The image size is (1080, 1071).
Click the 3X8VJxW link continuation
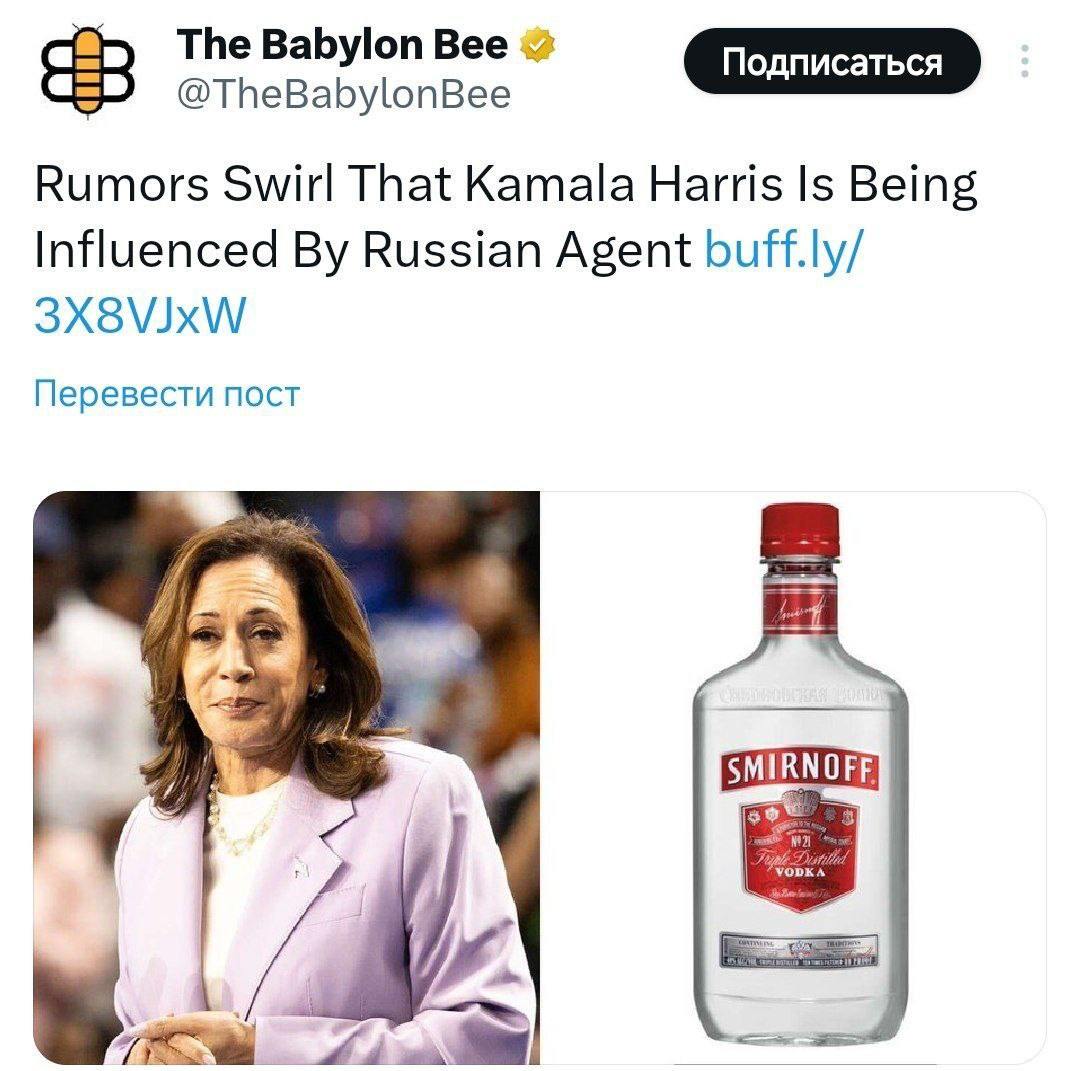pyautogui.click(x=140, y=315)
